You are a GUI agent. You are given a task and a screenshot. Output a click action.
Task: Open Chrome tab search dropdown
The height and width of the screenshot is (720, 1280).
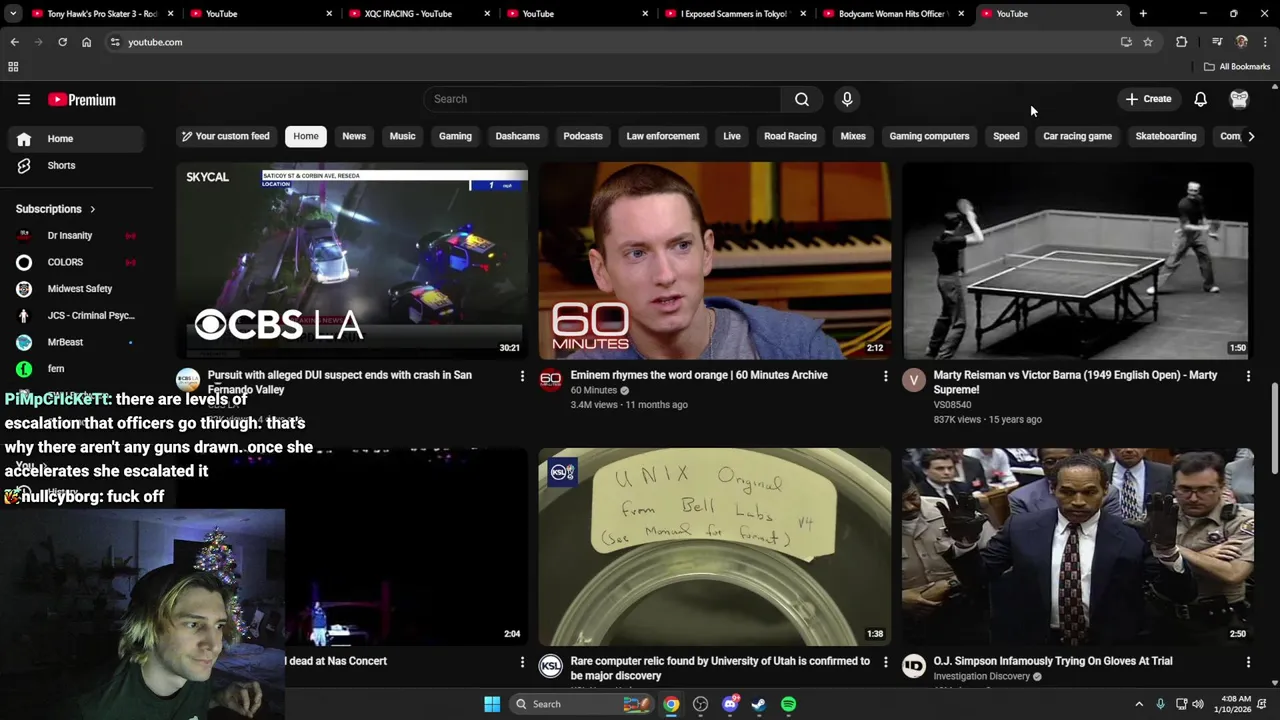(13, 14)
